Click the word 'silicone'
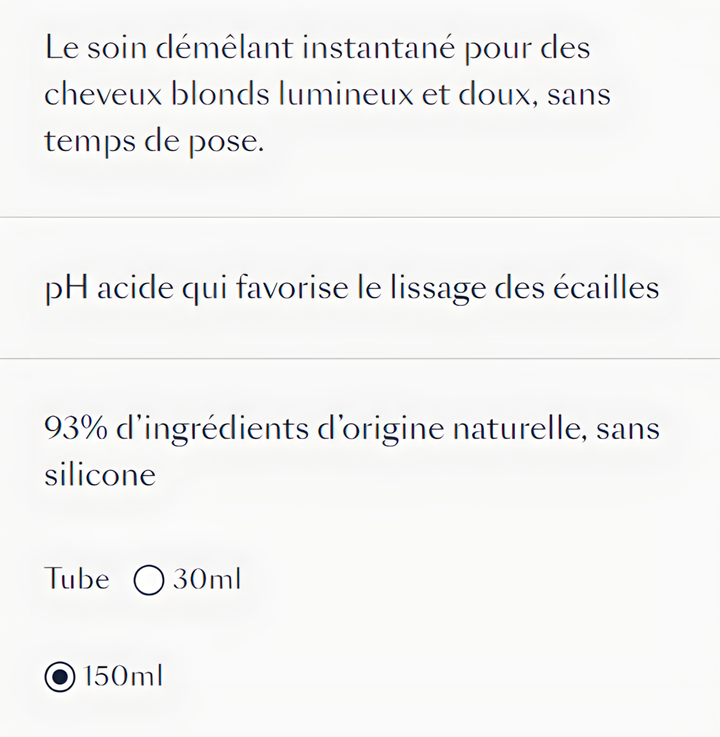Screen dimensions: 720x737 (100, 475)
